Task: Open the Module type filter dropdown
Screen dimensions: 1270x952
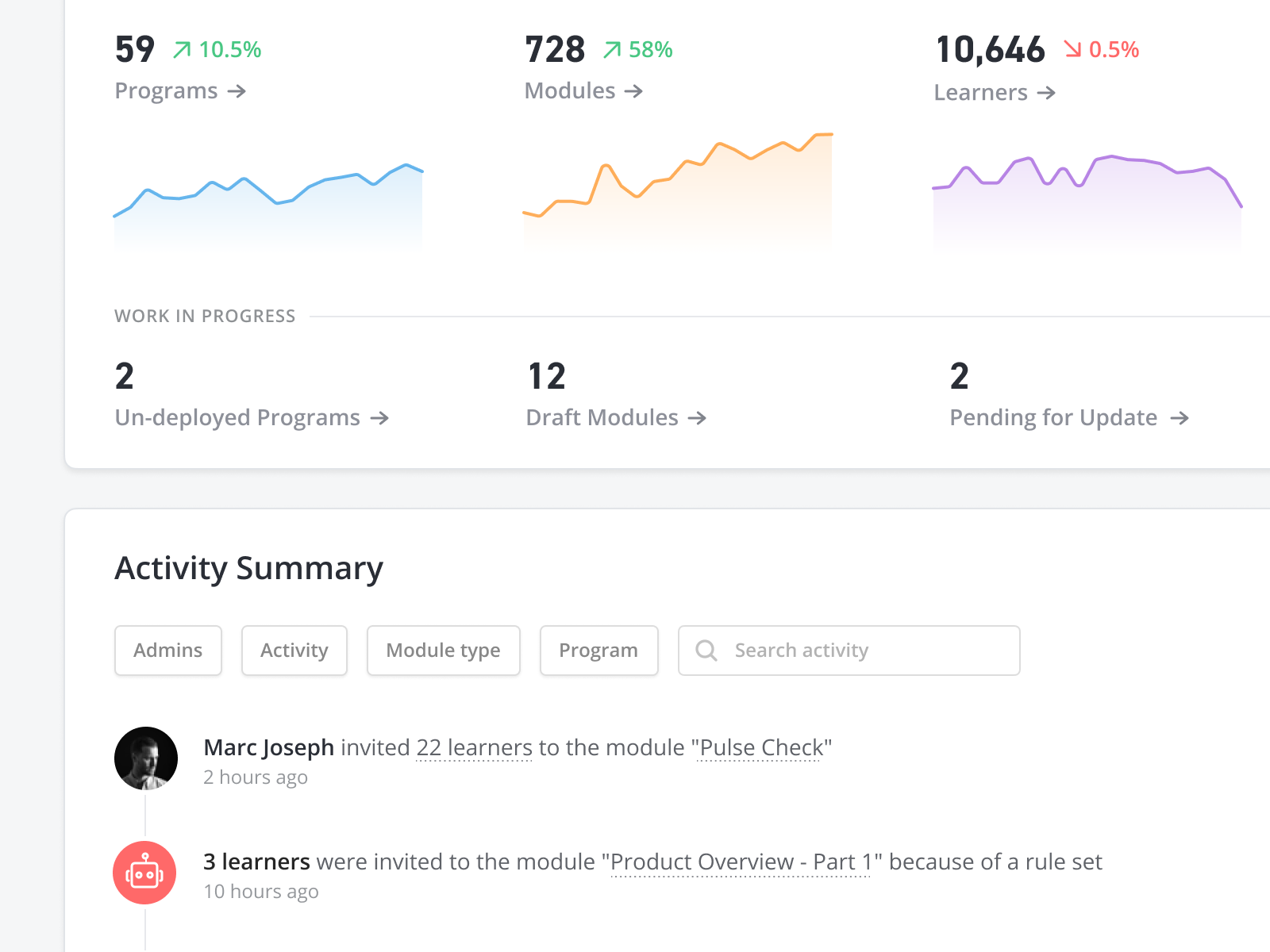Action: coord(443,651)
